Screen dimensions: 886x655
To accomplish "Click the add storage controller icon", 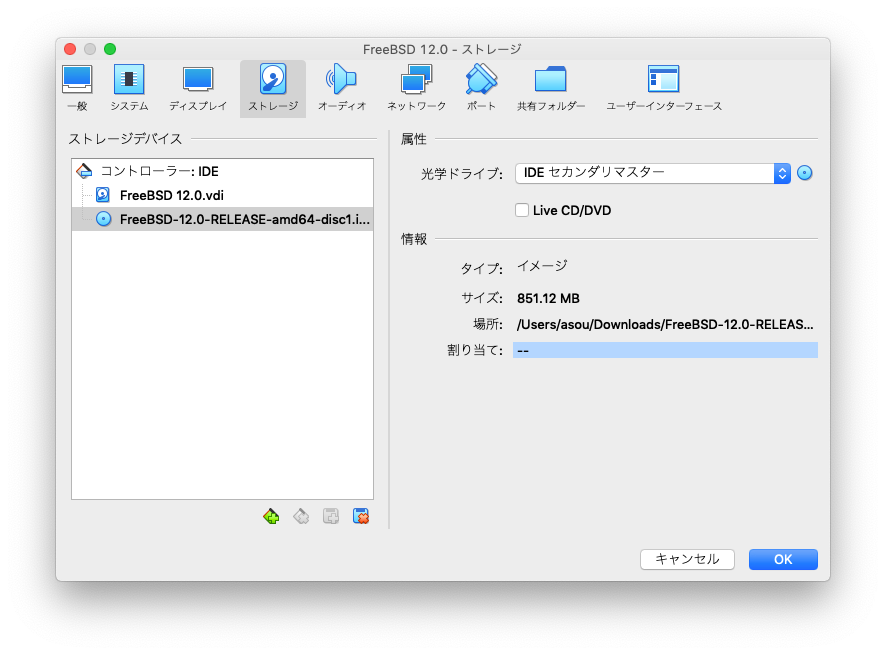I will 271,516.
